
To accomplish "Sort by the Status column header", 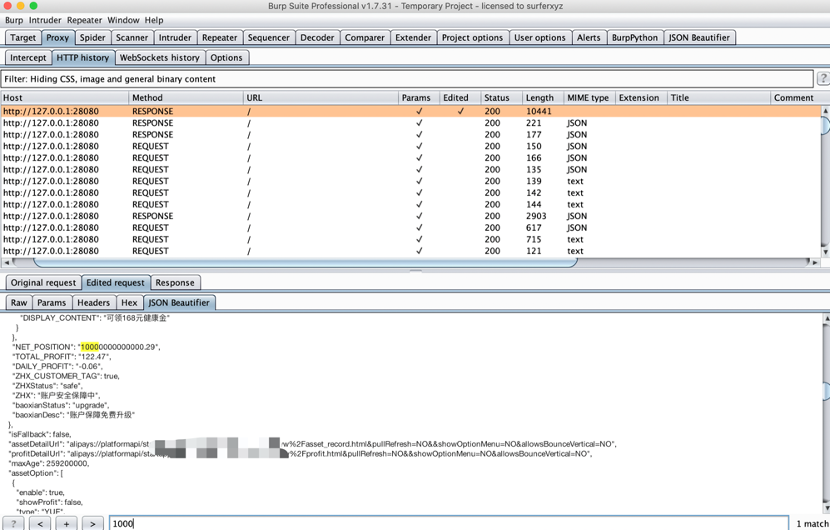I will coord(501,98).
